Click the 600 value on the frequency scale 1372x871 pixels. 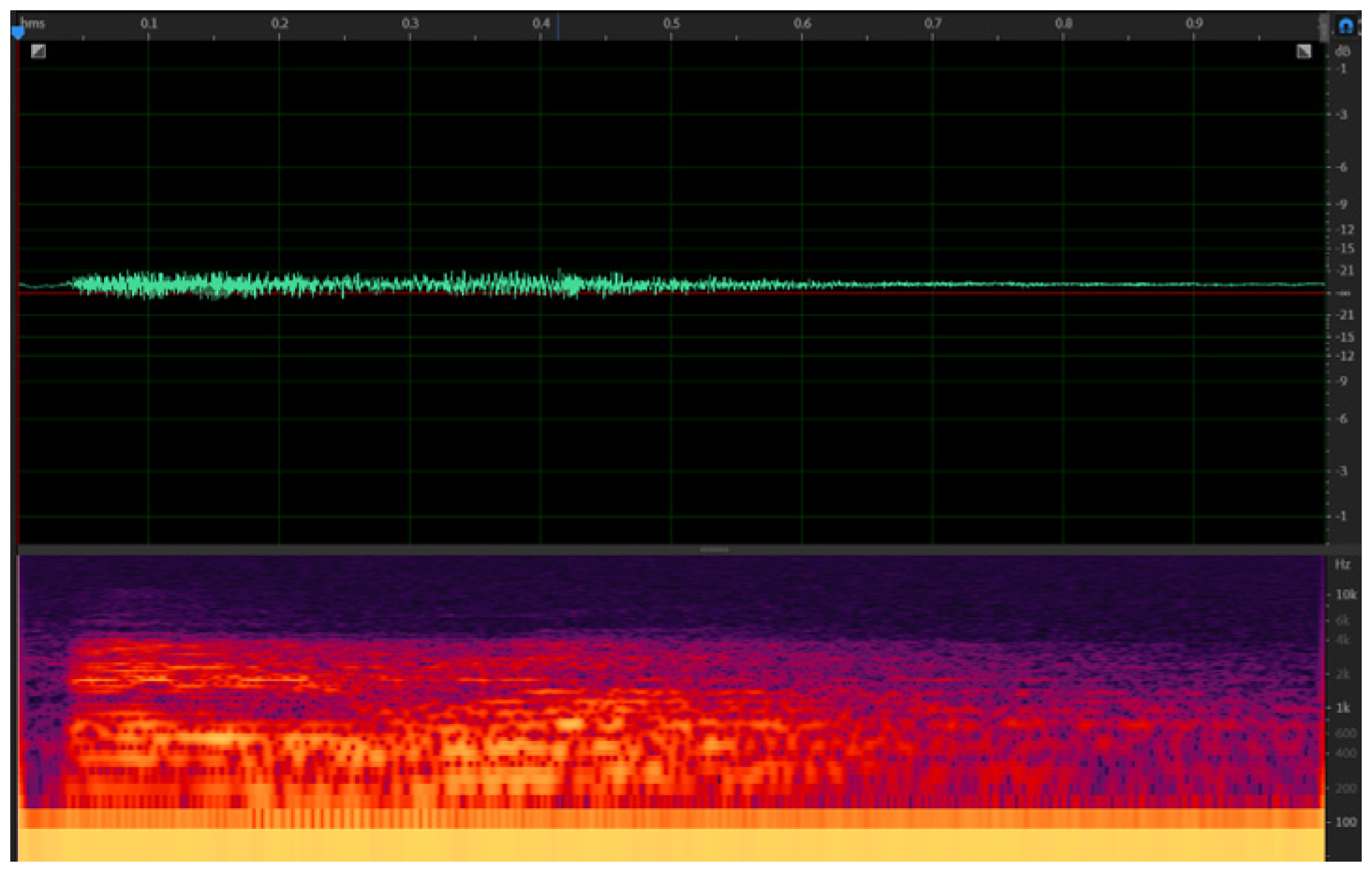[x=1346, y=733]
